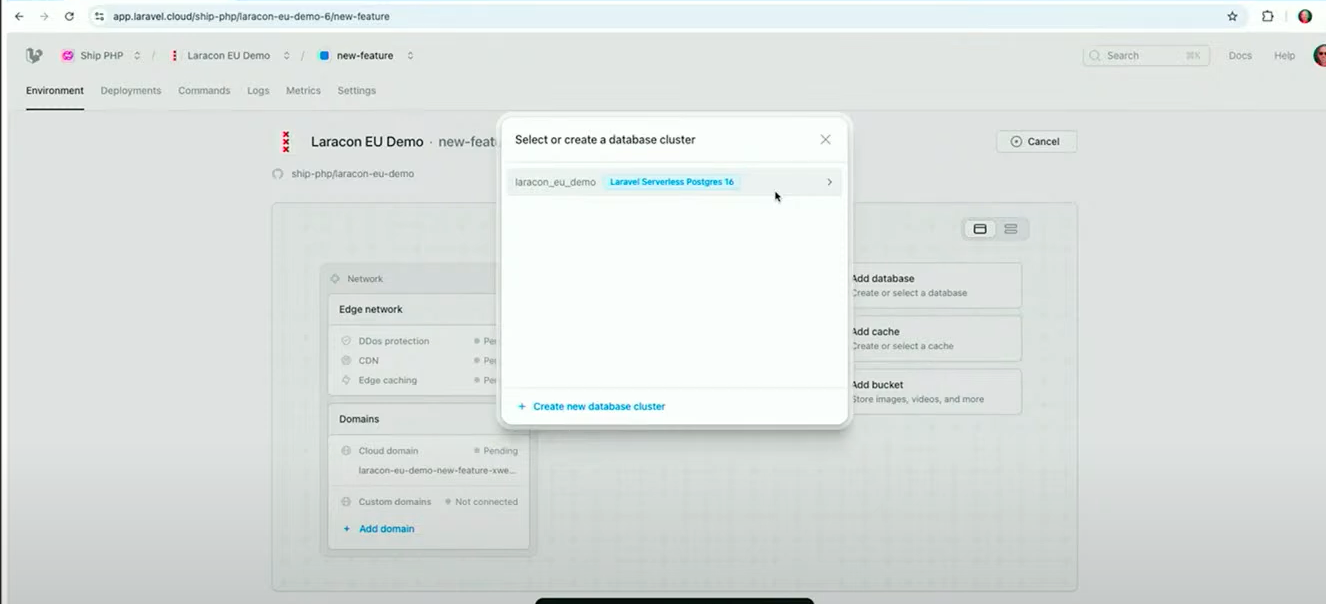Click the Cancel button
This screenshot has height=604, width=1326.
coord(1036,141)
